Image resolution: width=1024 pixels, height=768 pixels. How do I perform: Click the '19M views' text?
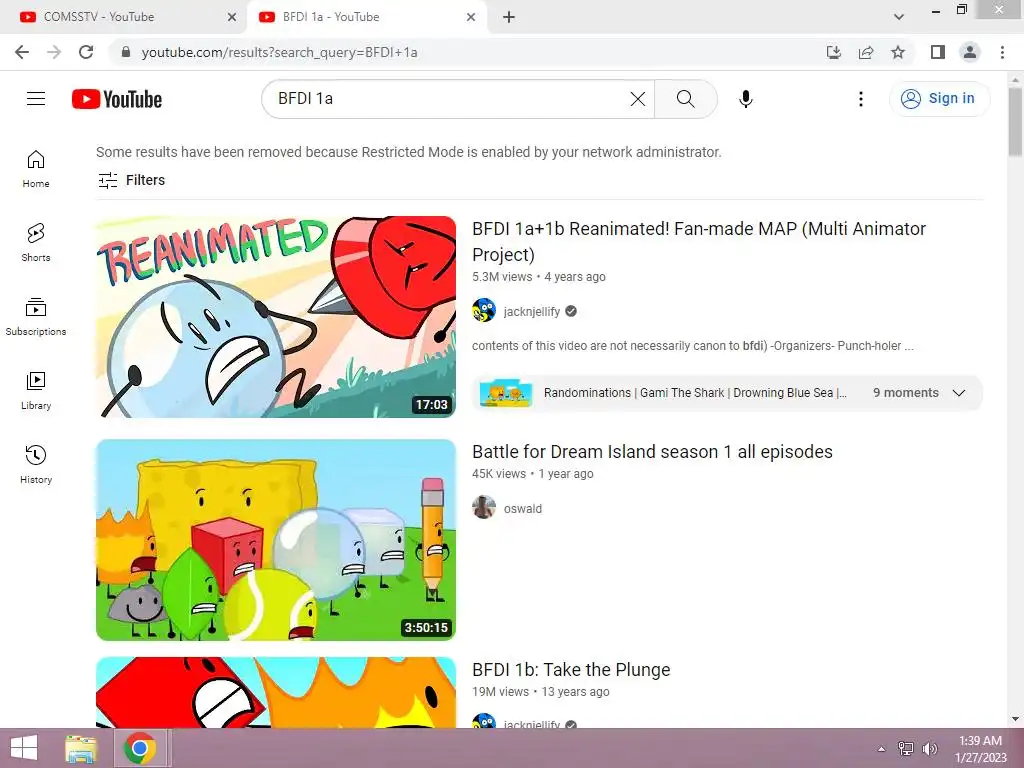pyautogui.click(x=500, y=692)
